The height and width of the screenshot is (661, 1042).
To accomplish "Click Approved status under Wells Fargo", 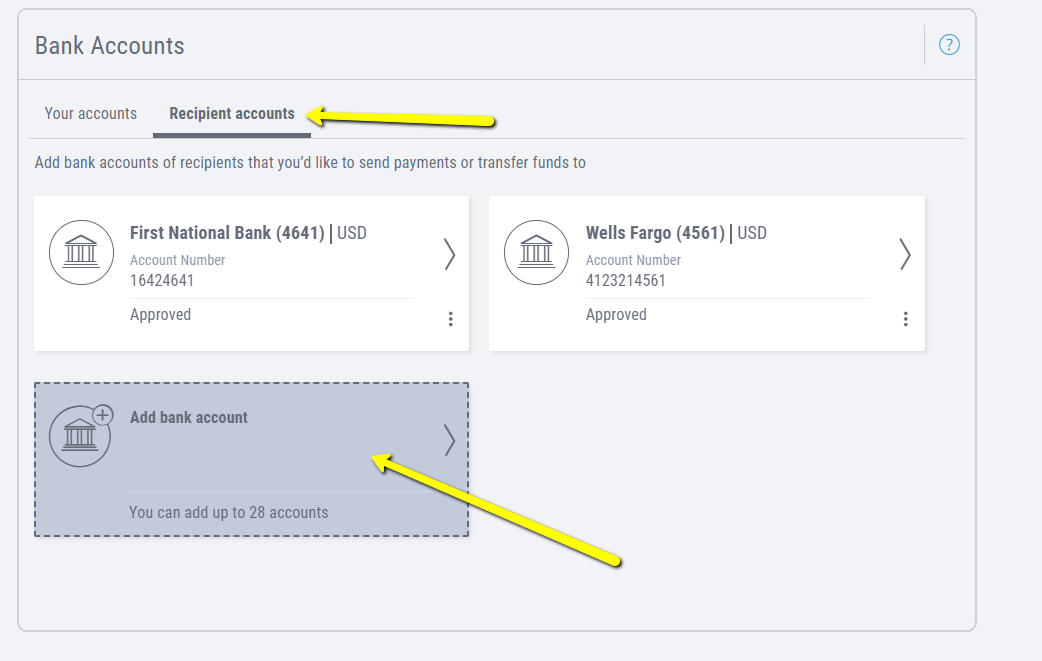I will coord(616,314).
